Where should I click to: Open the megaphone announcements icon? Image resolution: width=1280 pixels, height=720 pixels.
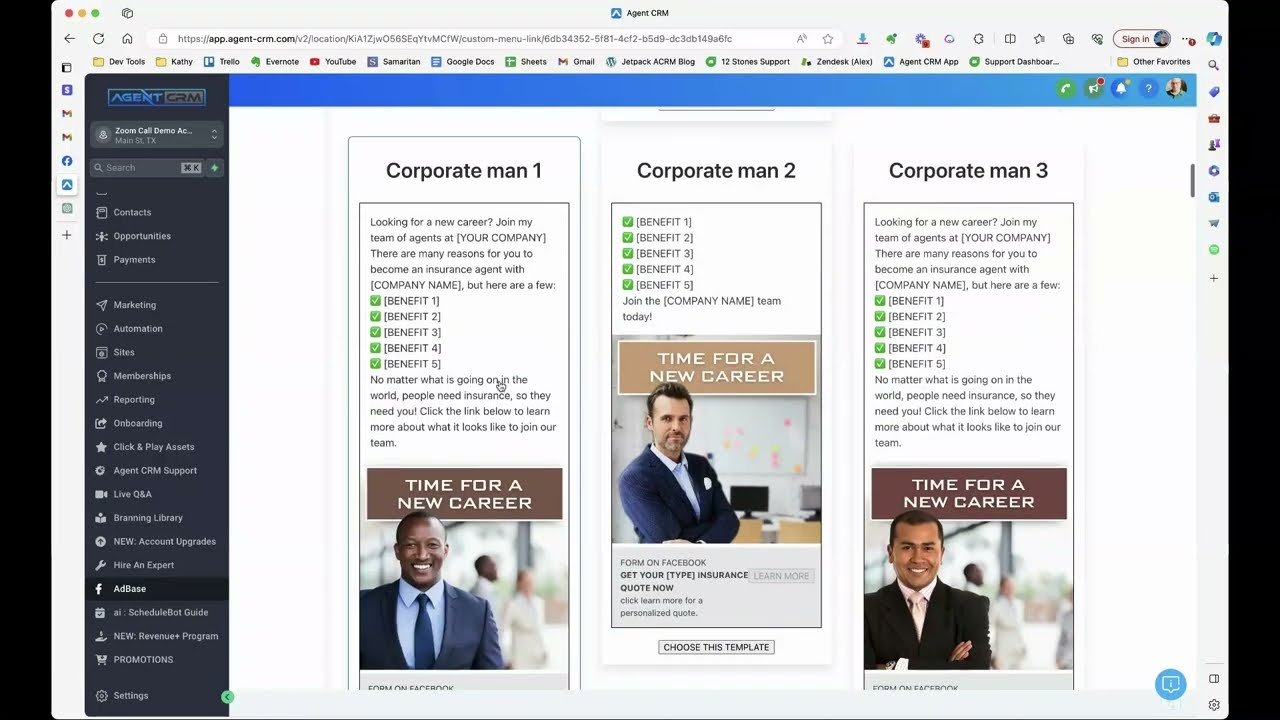[1093, 89]
